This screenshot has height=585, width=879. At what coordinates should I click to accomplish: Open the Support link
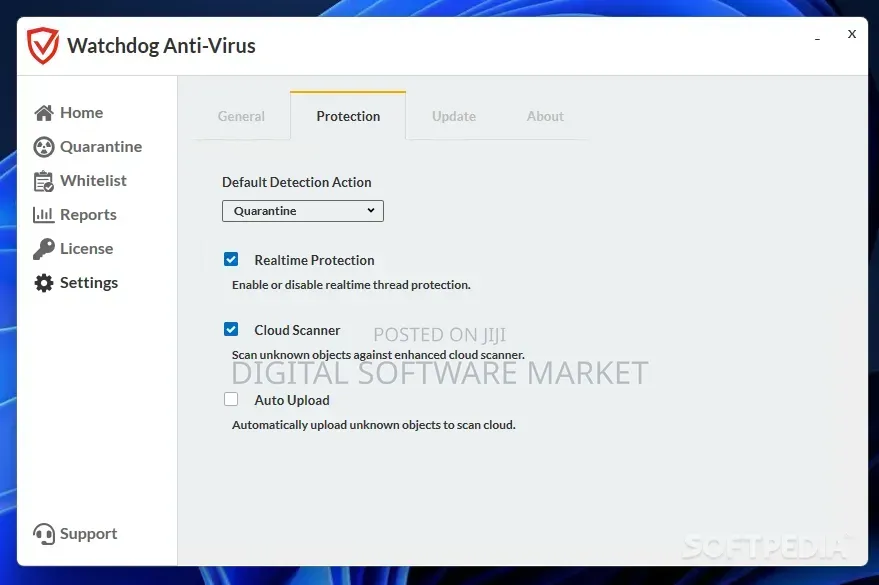pos(89,533)
